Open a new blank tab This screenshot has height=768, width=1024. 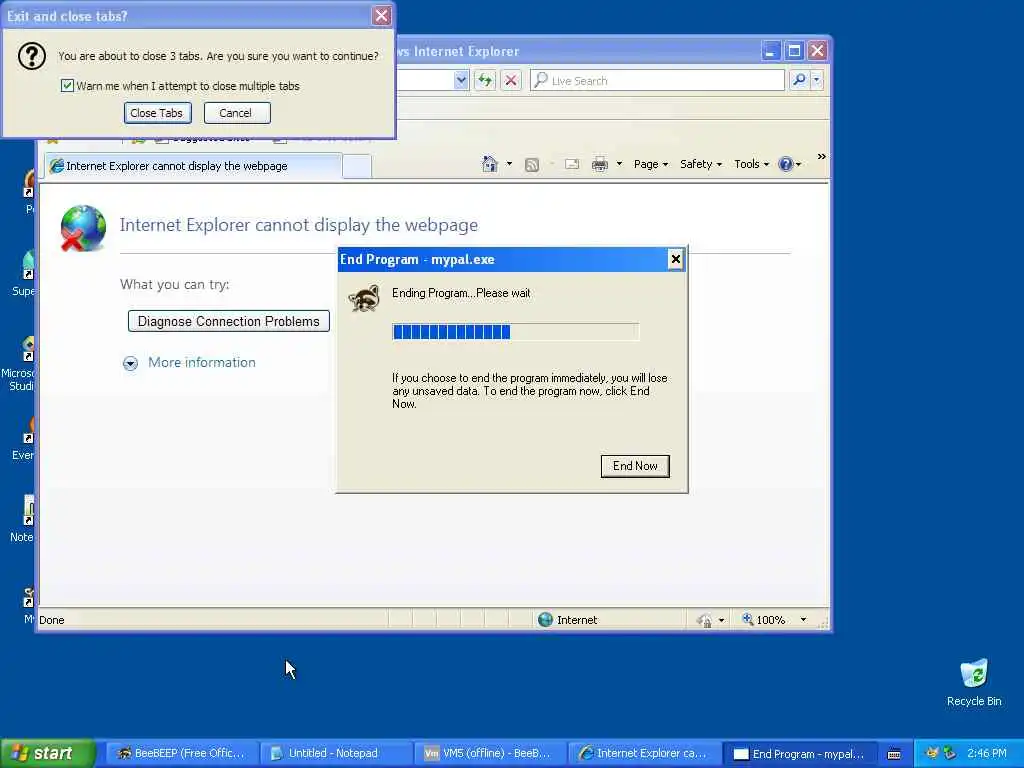tap(357, 167)
